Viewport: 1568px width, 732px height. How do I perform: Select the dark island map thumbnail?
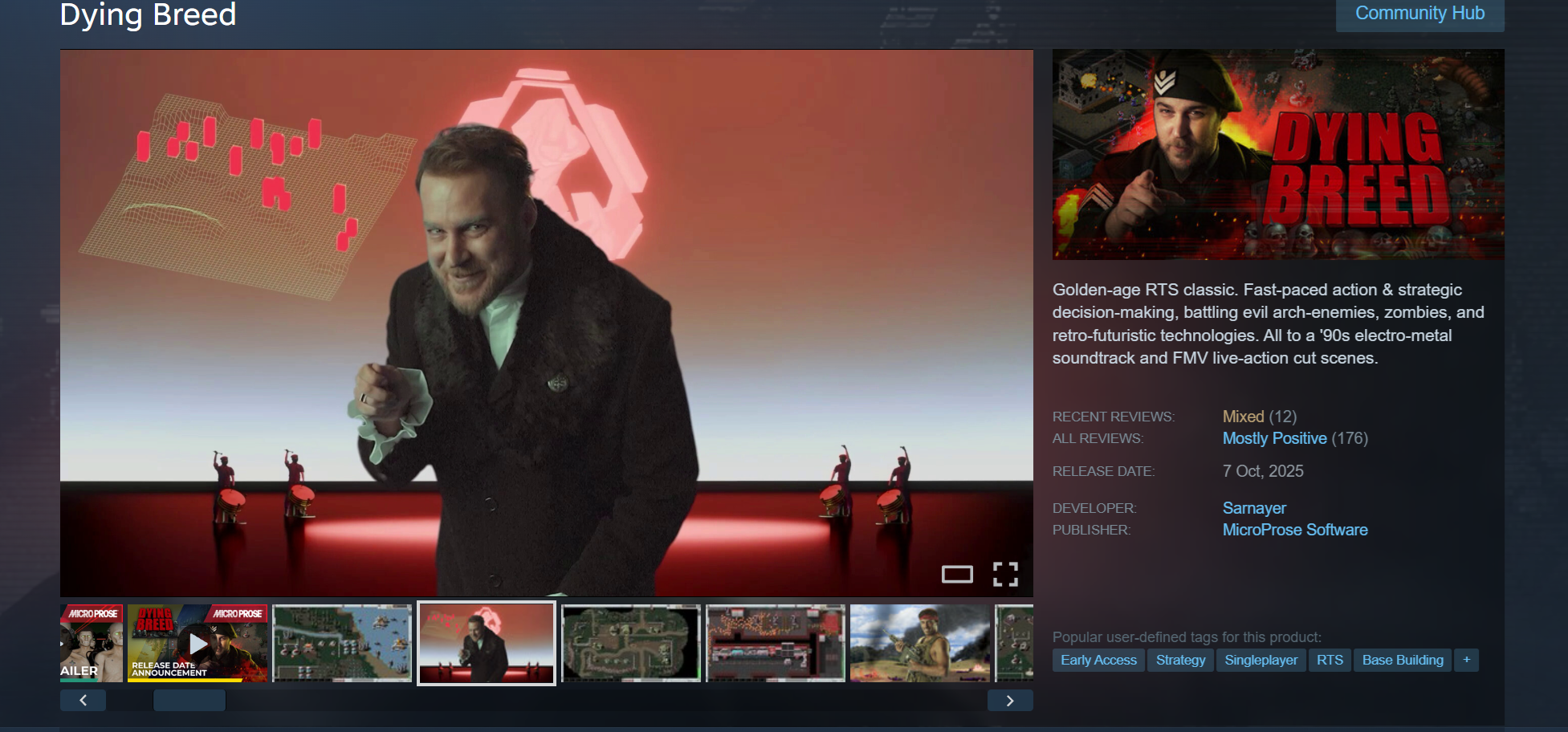coord(631,643)
